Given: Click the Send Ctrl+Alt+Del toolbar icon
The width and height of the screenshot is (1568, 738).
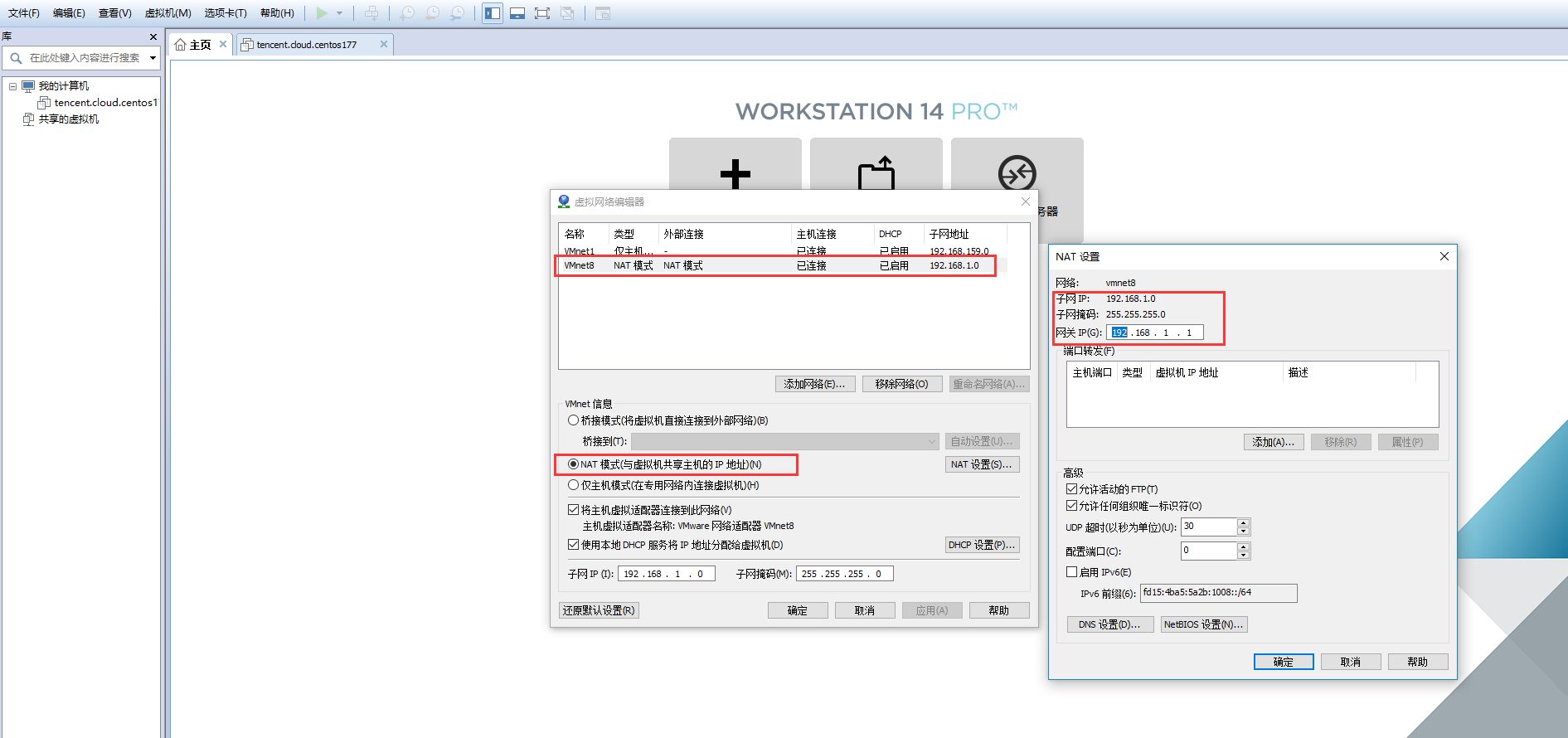Looking at the screenshot, I should (x=371, y=13).
